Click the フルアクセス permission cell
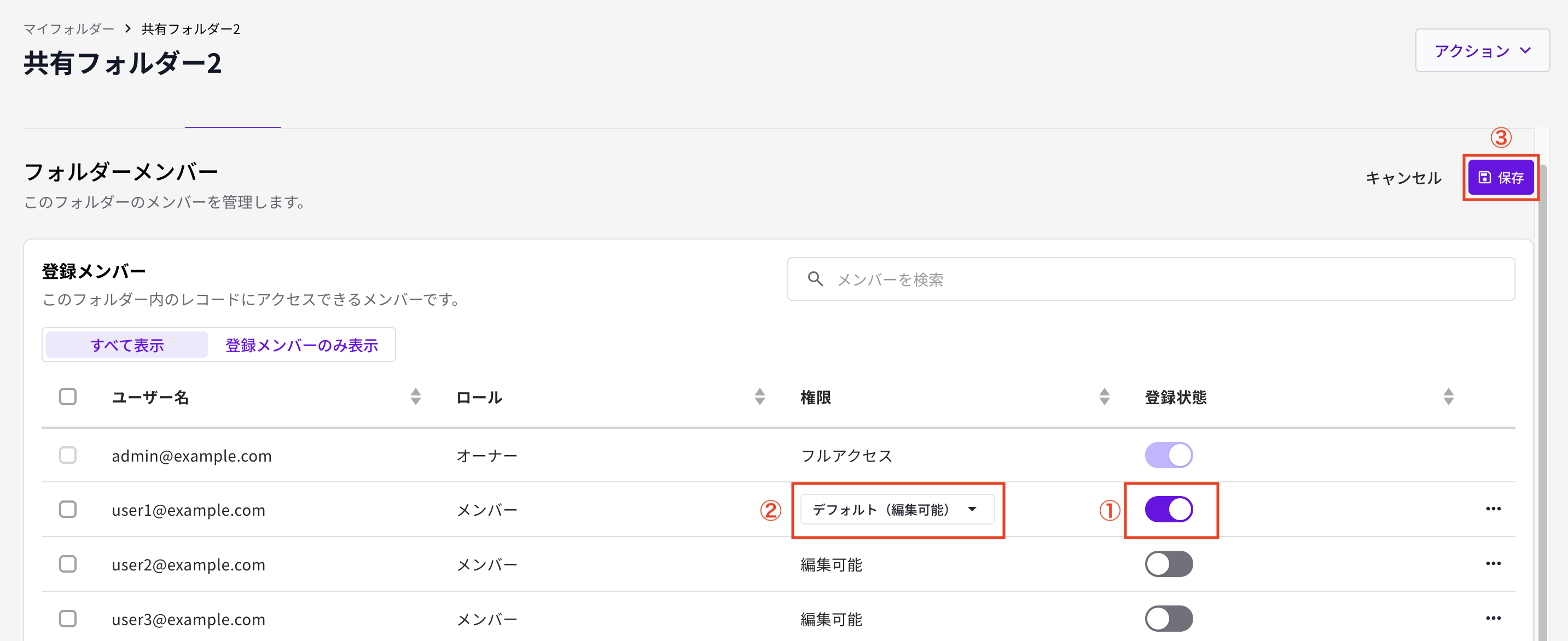Viewport: 1568px width, 641px height. pos(846,456)
